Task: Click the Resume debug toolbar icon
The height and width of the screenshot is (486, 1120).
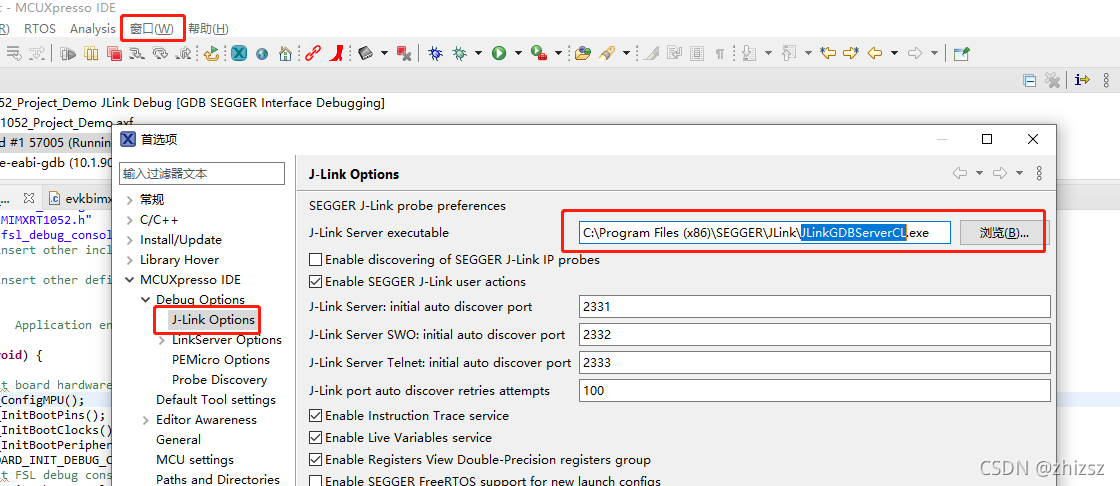Action: tap(69, 53)
